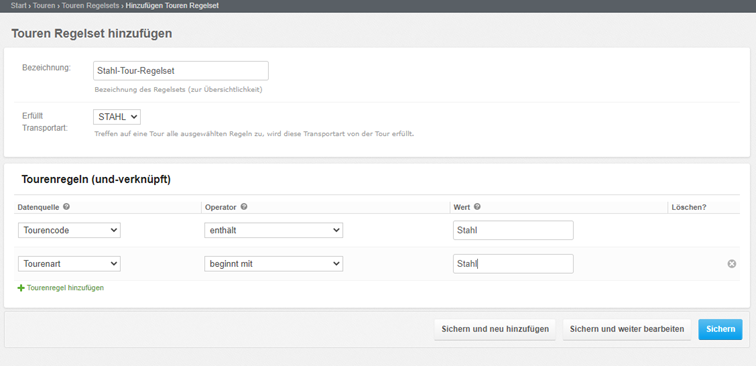Delete the Tourenart rule with the X icon

[x=731, y=264]
